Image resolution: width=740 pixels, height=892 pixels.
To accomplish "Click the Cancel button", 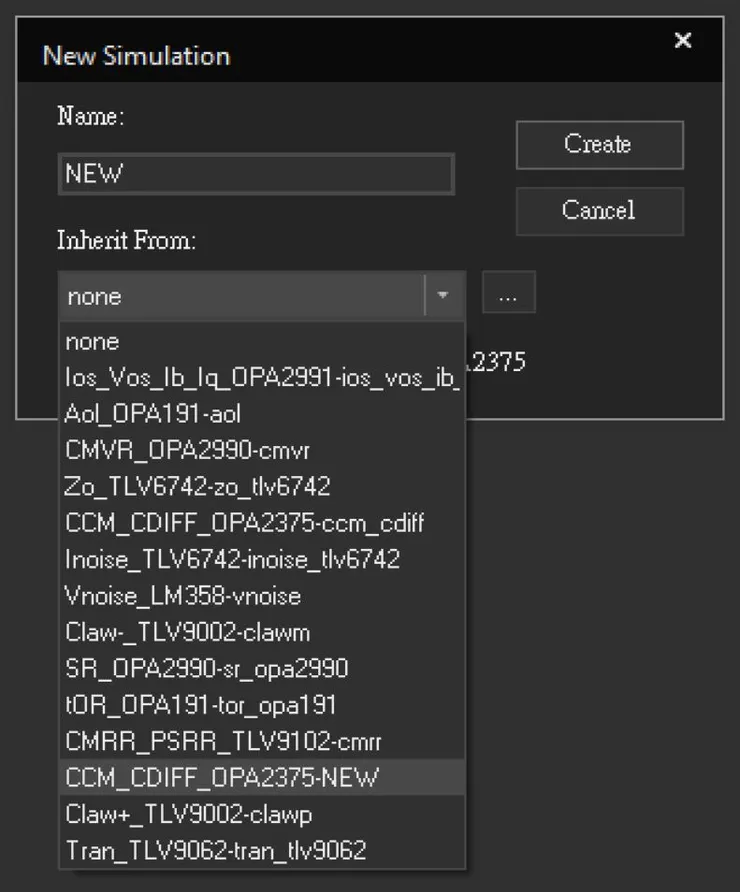I will coord(599,211).
